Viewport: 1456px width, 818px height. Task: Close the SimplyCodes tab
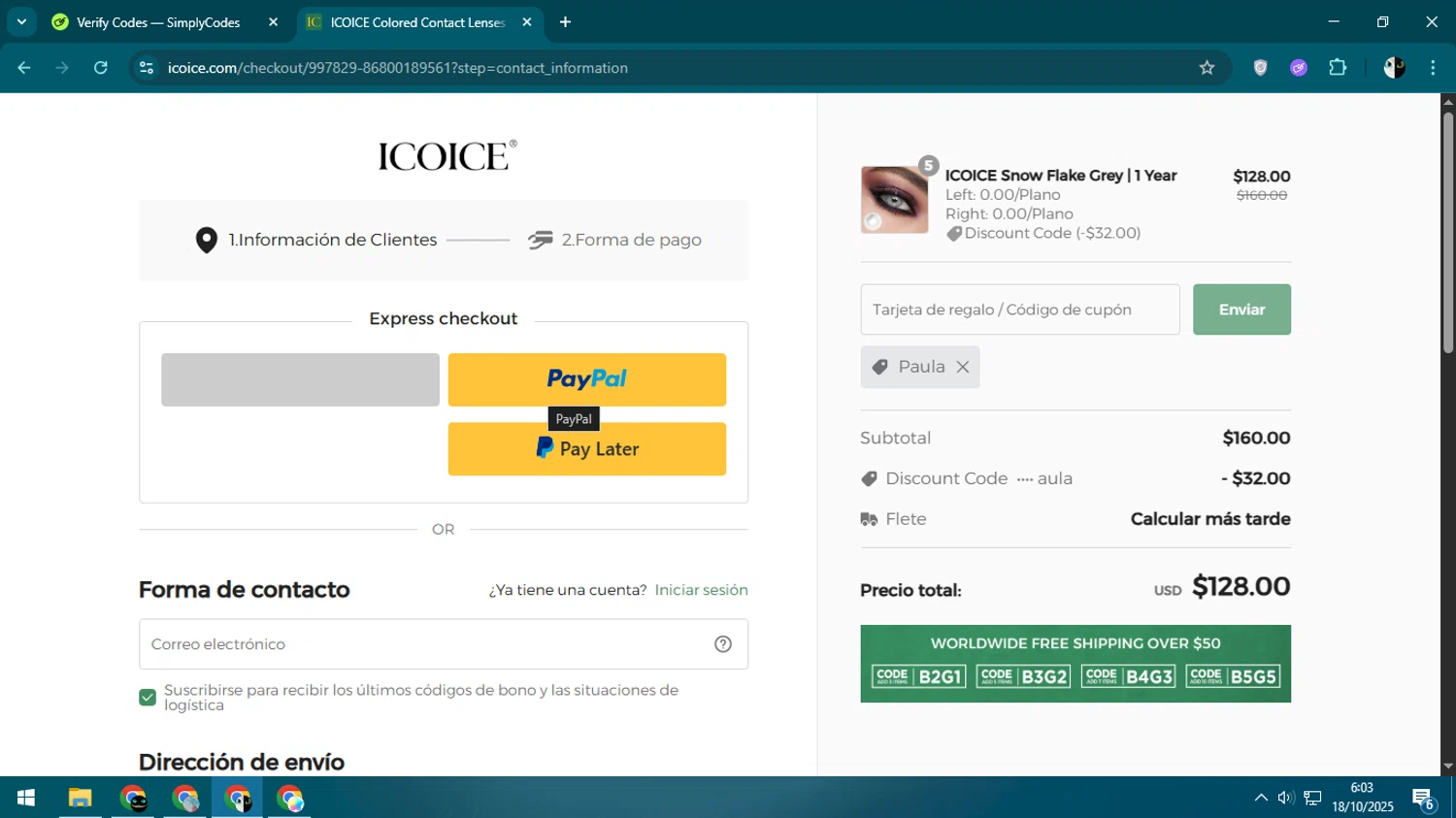click(x=273, y=22)
